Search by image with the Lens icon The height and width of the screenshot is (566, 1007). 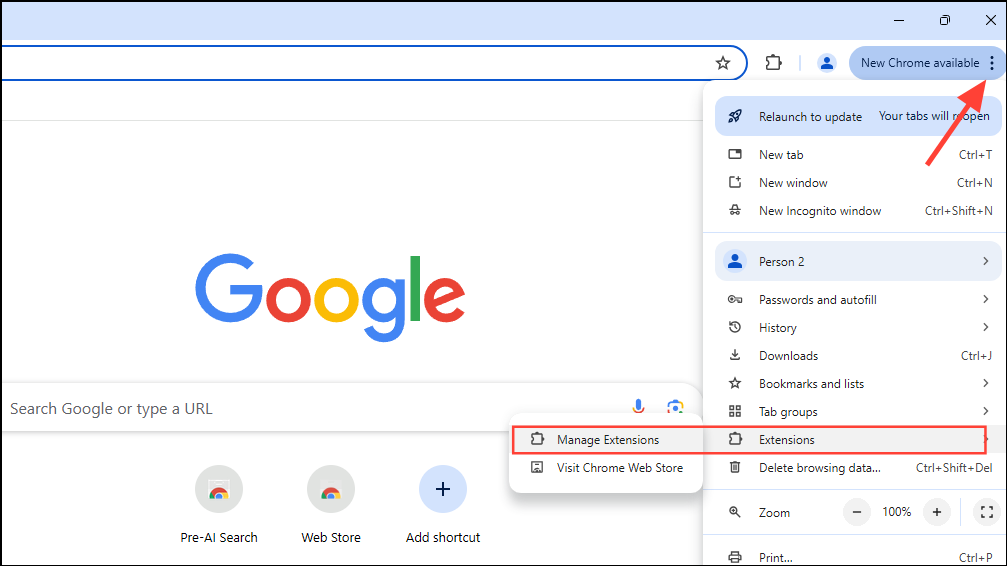(675, 407)
